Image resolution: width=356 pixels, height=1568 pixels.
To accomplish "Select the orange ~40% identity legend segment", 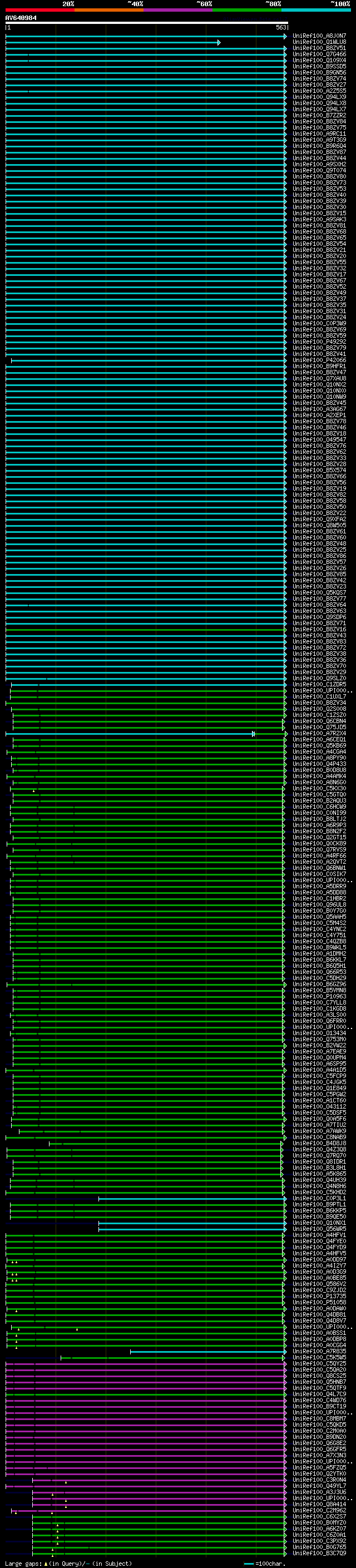I will tap(109, 10).
